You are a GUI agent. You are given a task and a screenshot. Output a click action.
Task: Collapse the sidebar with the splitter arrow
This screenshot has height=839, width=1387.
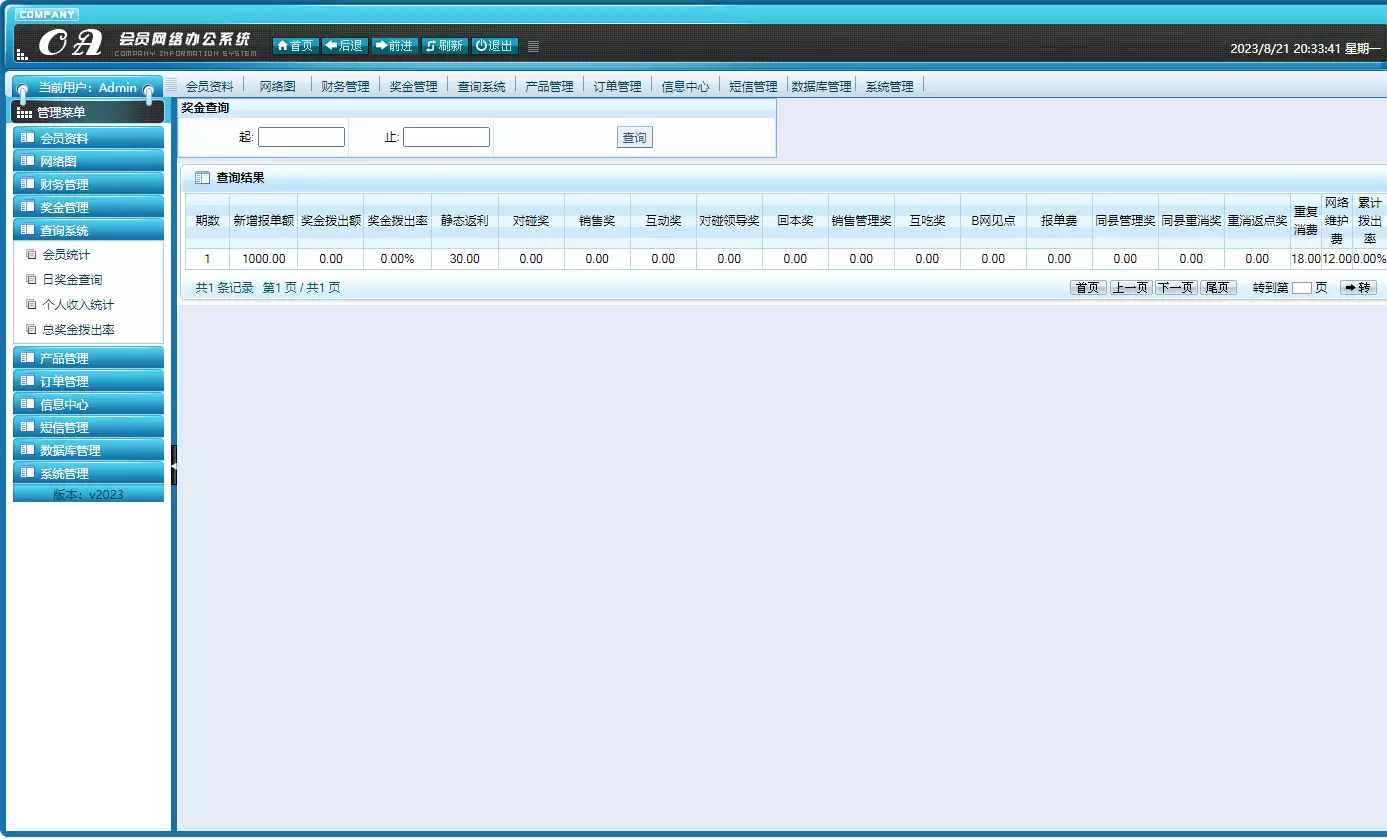(x=174, y=466)
